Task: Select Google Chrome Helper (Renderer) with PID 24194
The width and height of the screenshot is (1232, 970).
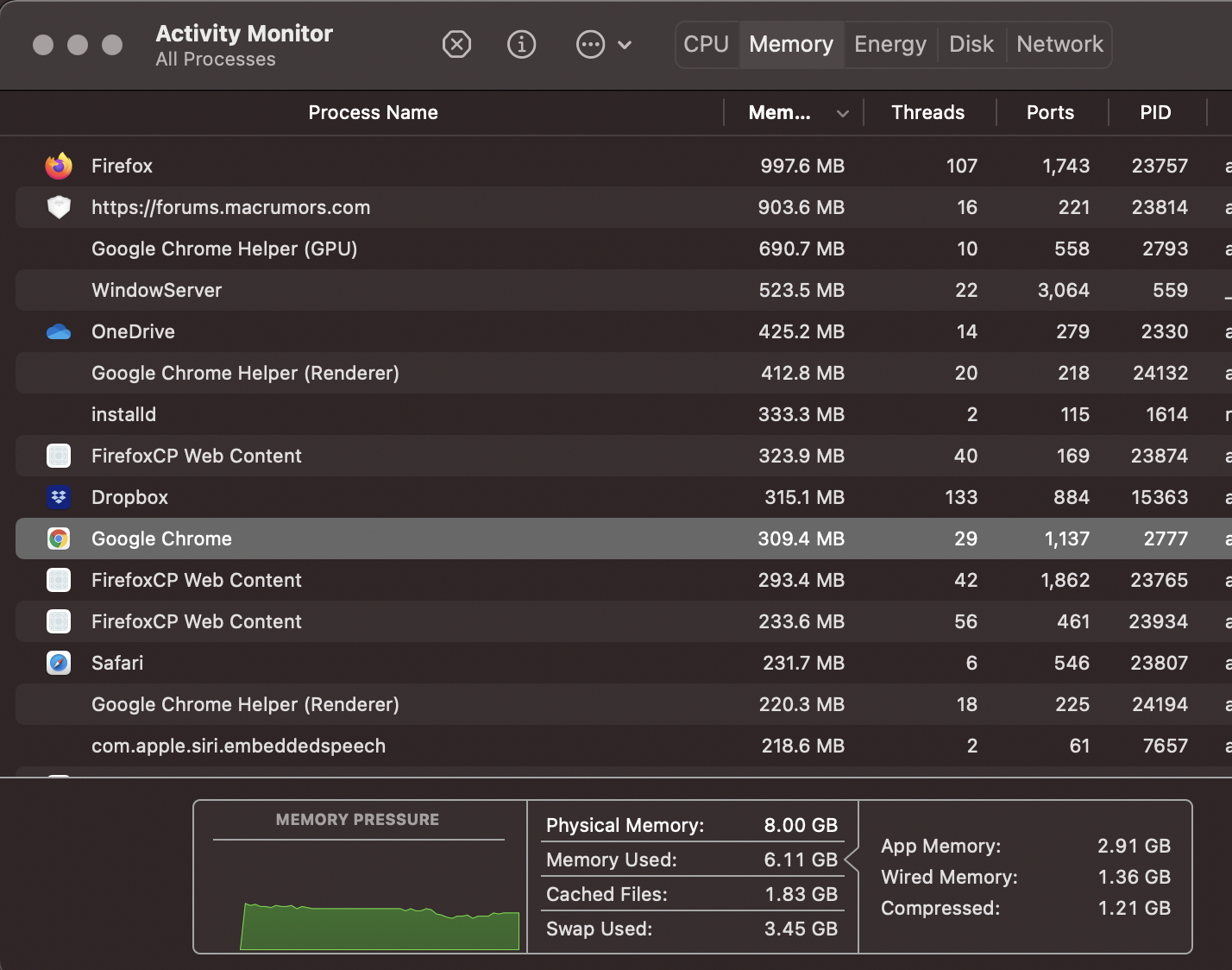Action: tap(245, 704)
